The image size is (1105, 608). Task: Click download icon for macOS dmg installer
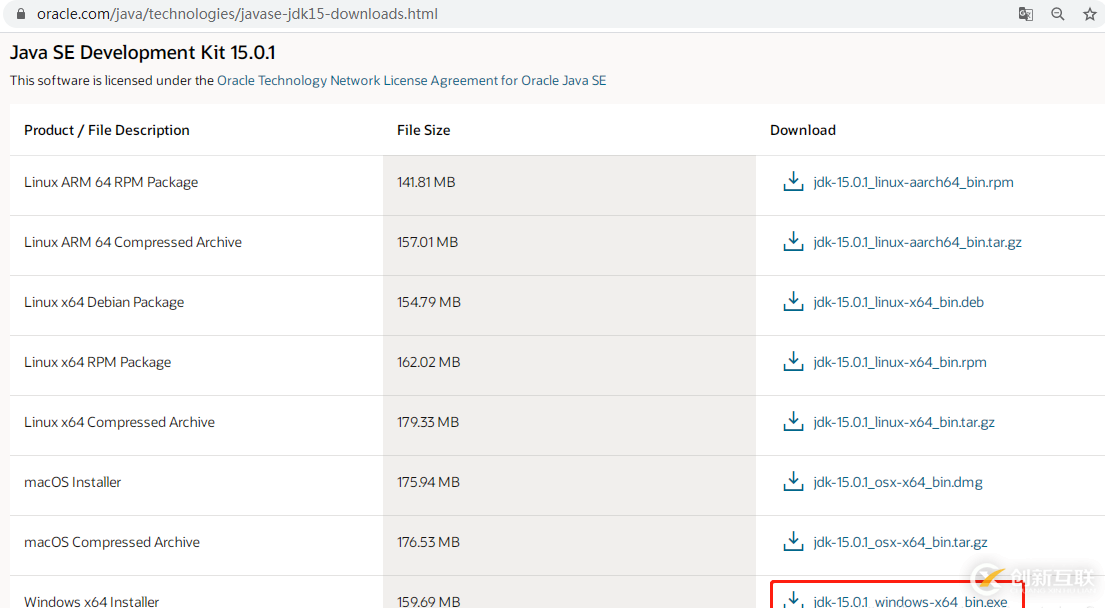[793, 482]
